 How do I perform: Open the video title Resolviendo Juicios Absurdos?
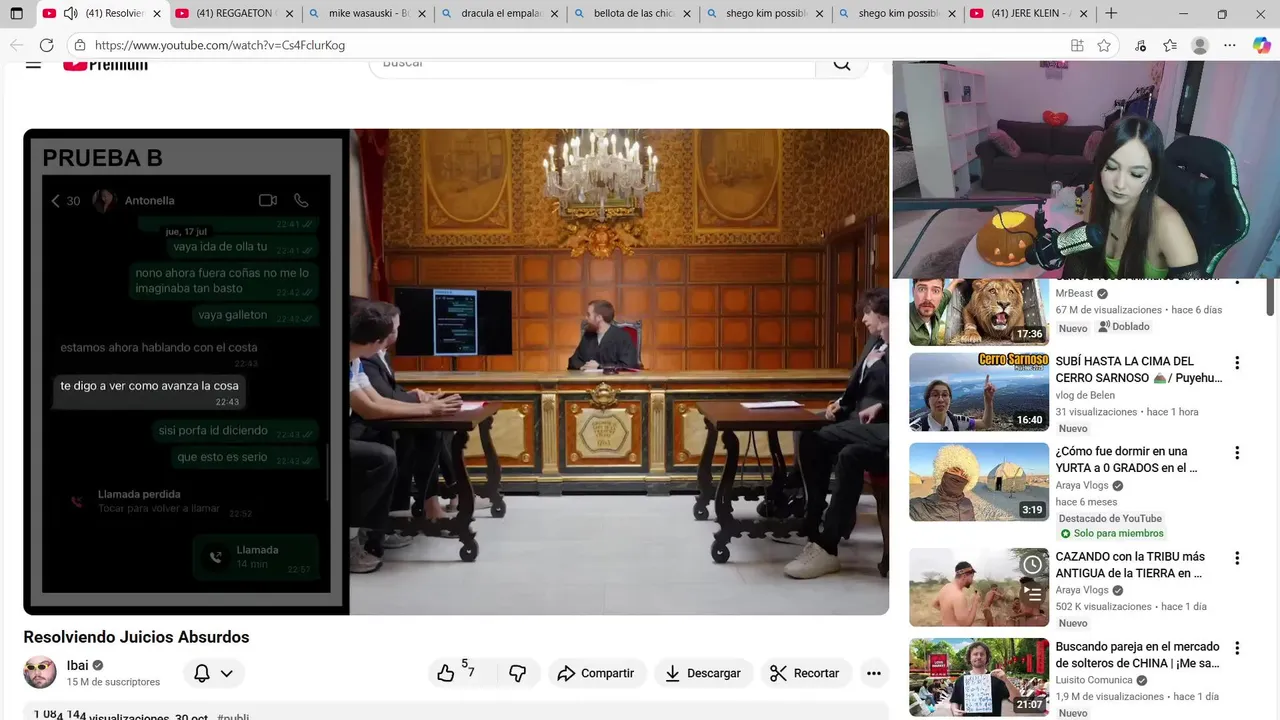pos(136,637)
